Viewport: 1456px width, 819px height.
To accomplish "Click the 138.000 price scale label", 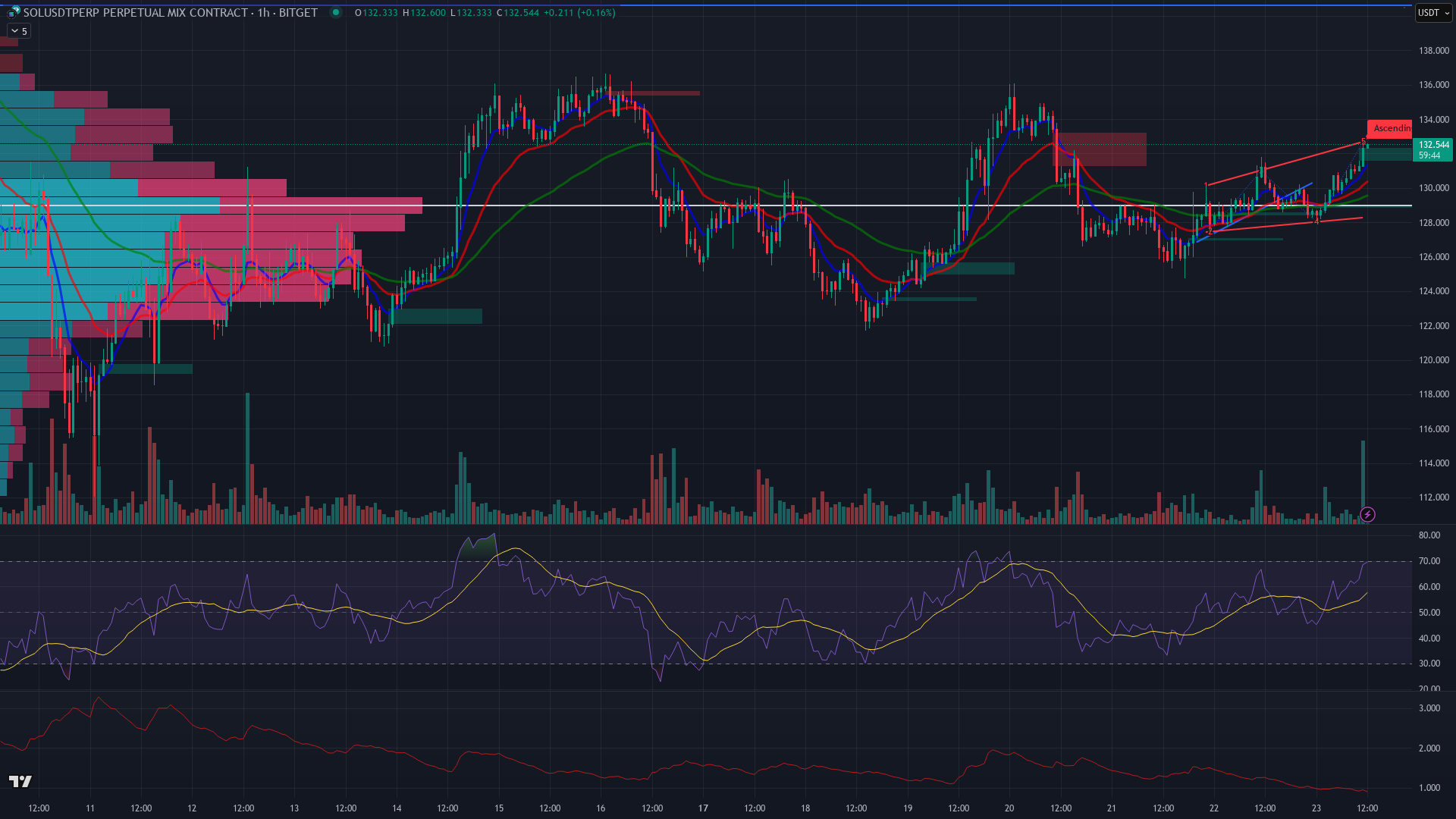I will tap(1433, 51).
